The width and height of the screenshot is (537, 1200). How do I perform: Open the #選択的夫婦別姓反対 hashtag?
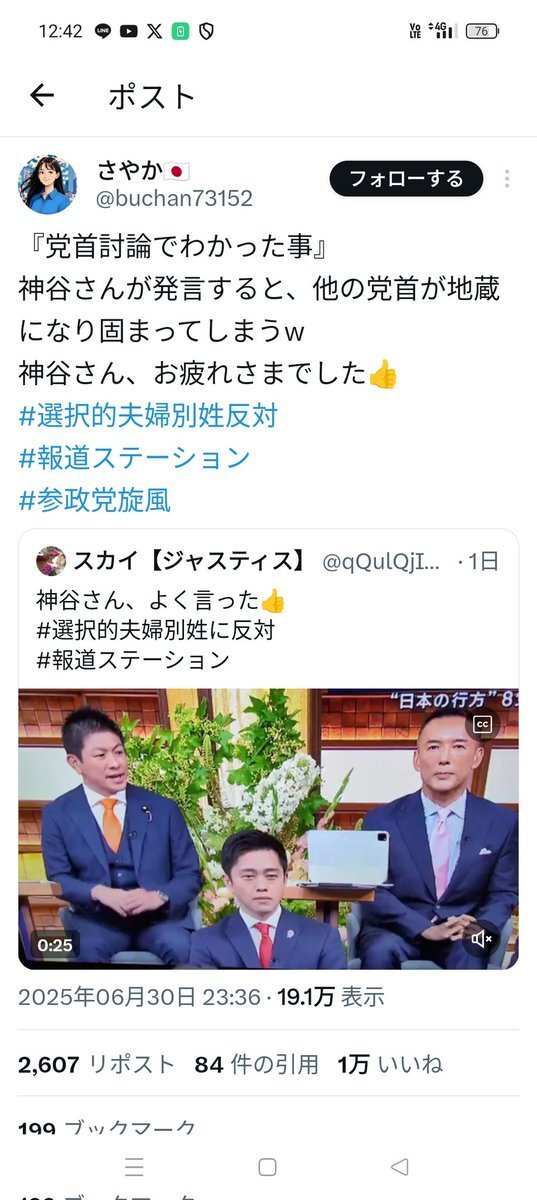pos(148,415)
